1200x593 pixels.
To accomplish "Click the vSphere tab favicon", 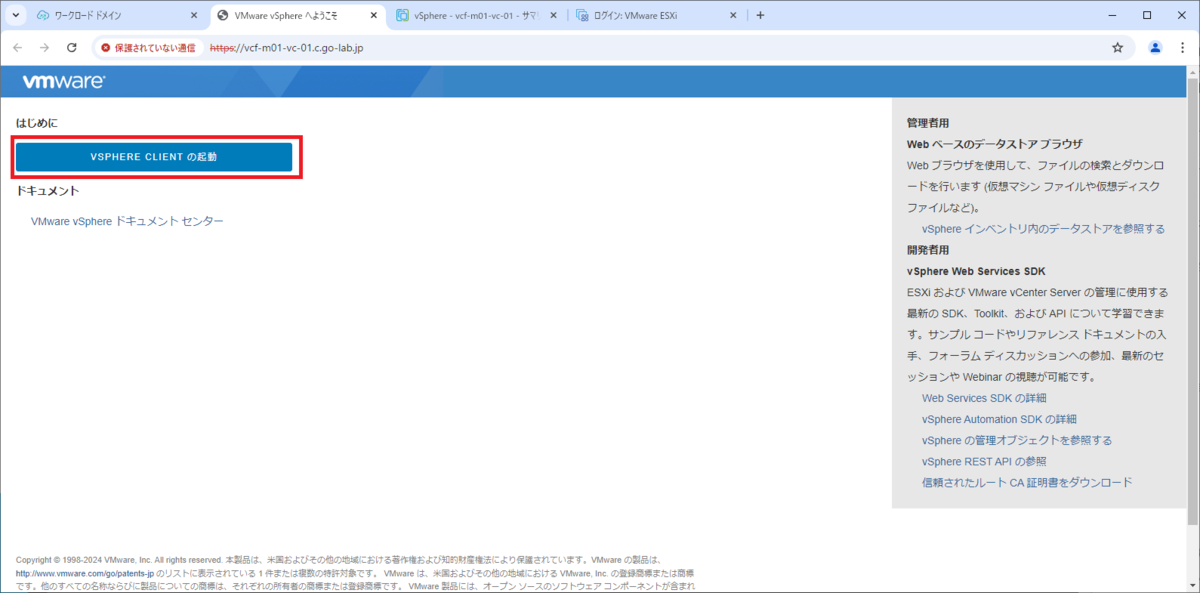I will tap(402, 16).
